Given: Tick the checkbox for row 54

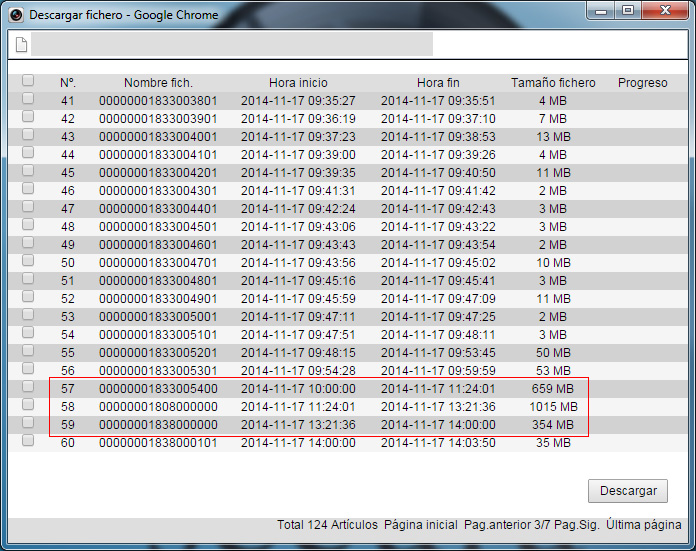Looking at the screenshot, I should click(28, 332).
